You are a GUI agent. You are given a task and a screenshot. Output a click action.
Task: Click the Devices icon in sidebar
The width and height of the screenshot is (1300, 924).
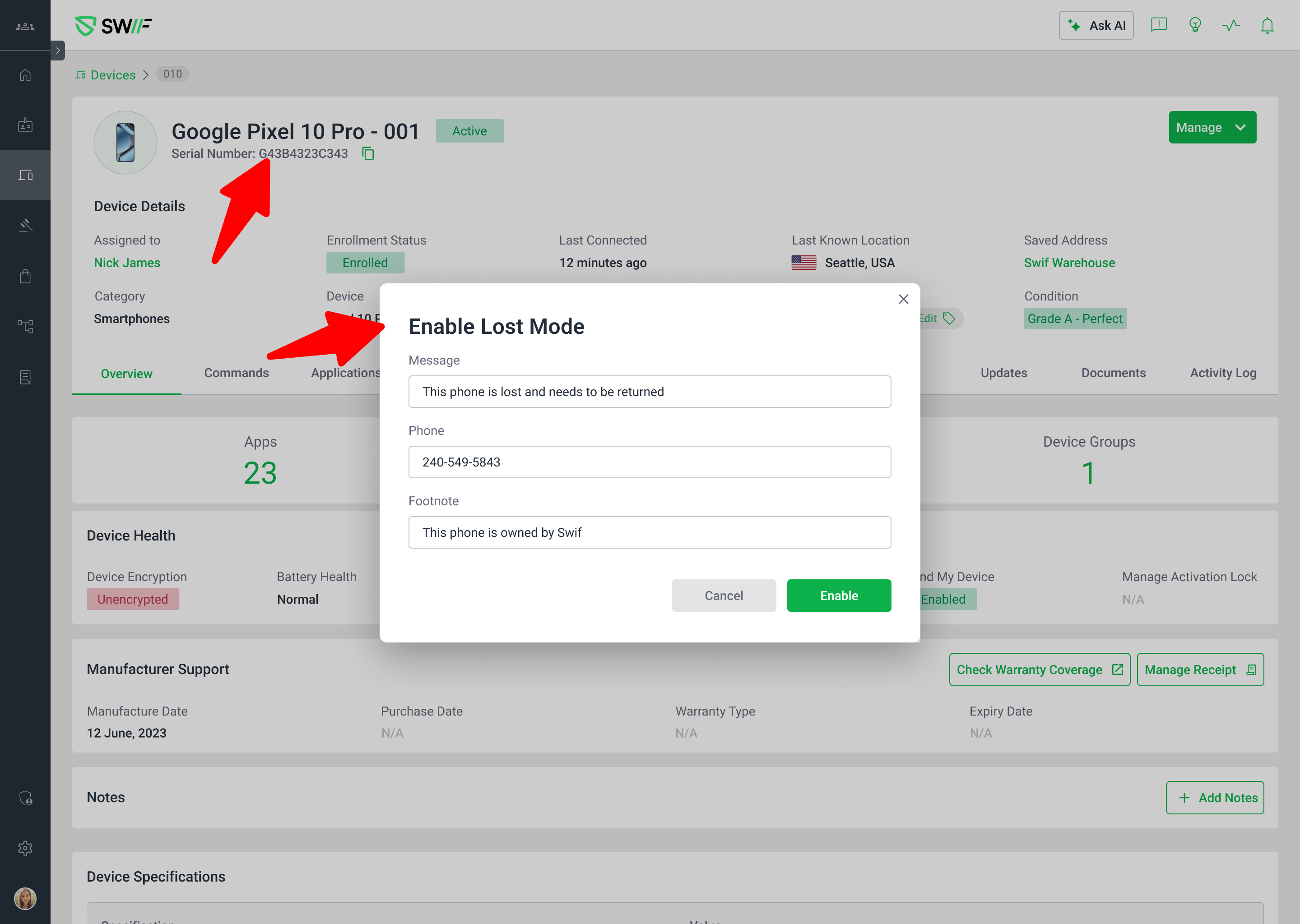[x=25, y=175]
